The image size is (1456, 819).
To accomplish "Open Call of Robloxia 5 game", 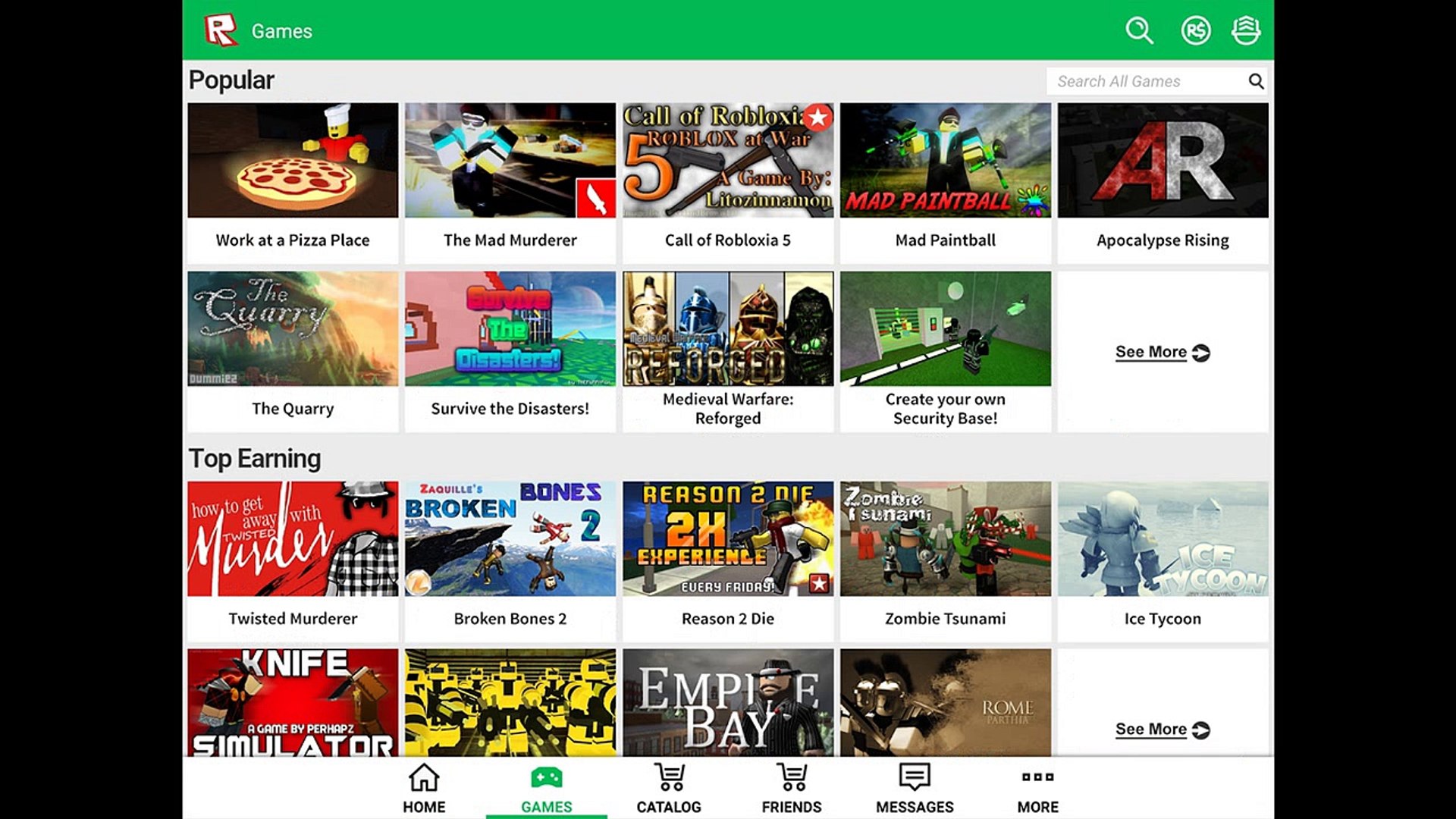I will [728, 161].
